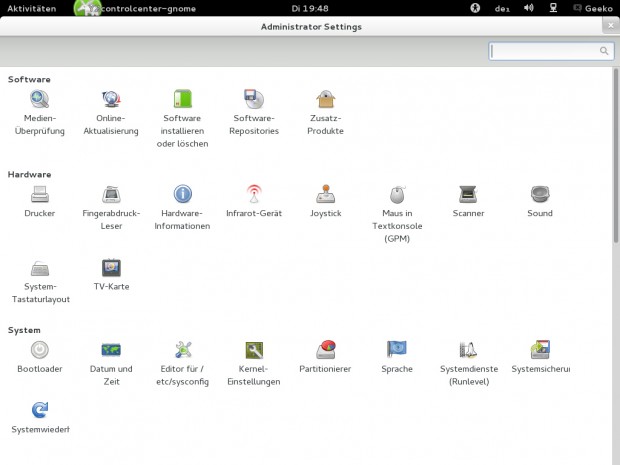Open Medien-Überprüfung module
Image resolution: width=620 pixels, height=465 pixels.
40,113
